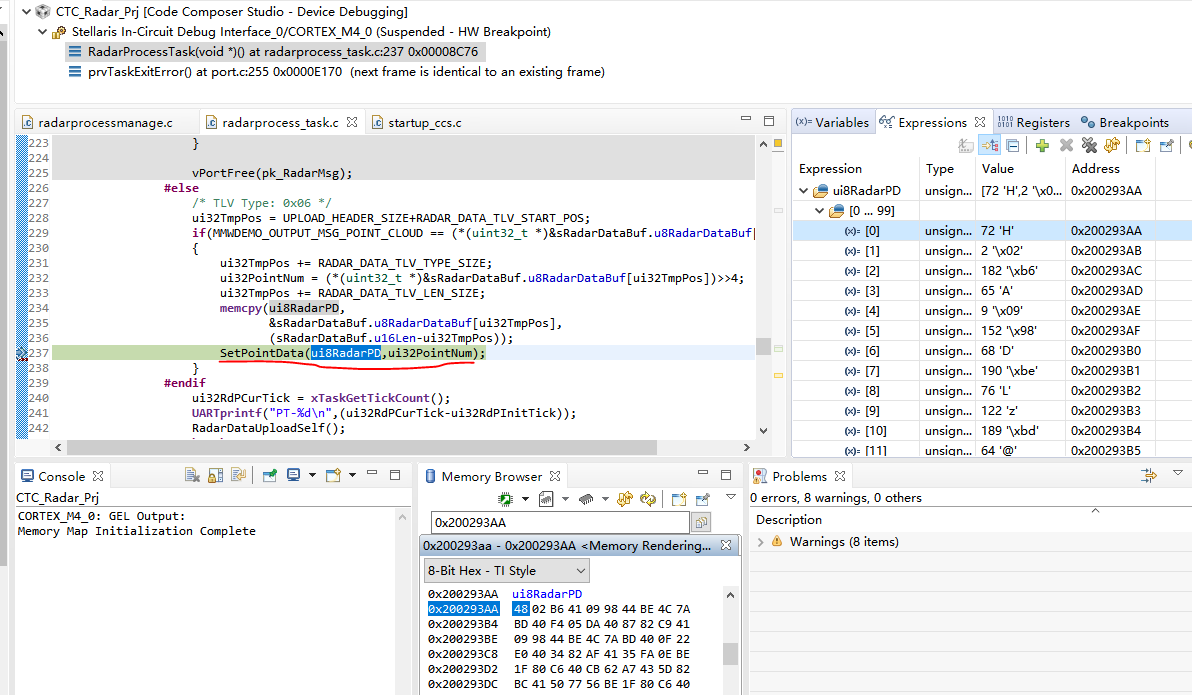The height and width of the screenshot is (695, 1192).
Task: Click Go button beside memory address field
Action: click(701, 522)
